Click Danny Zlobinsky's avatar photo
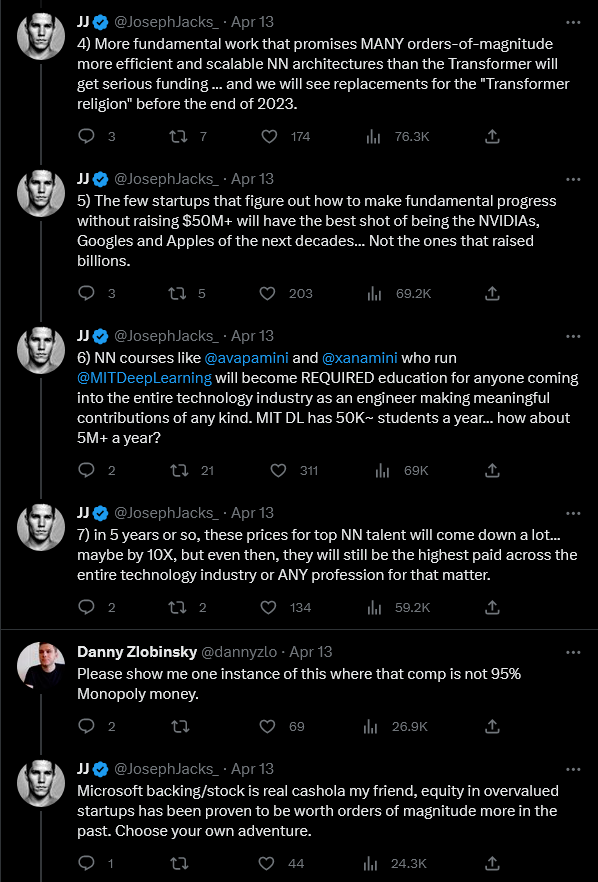 [41, 664]
